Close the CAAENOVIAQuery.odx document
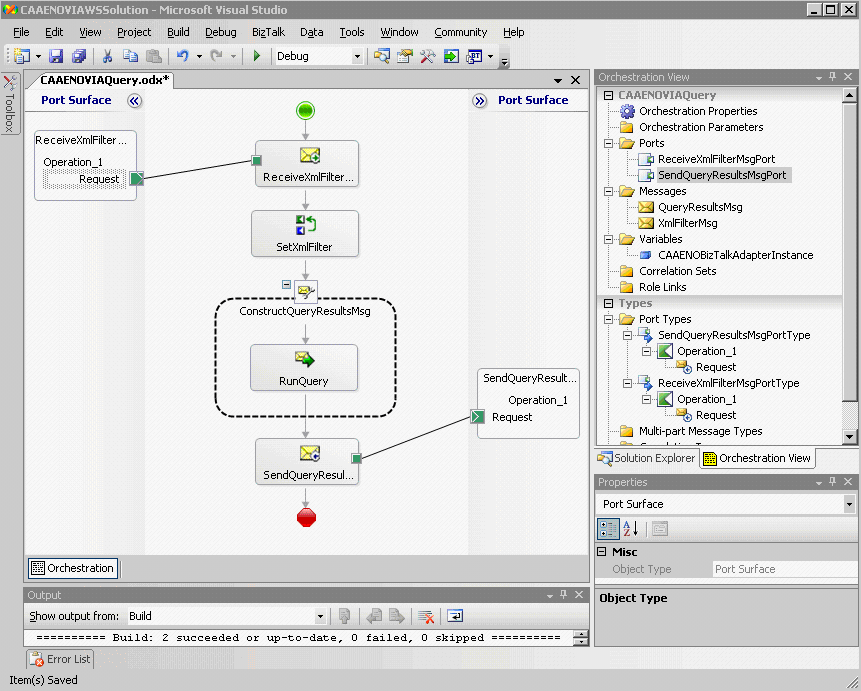861x691 pixels. pos(575,80)
